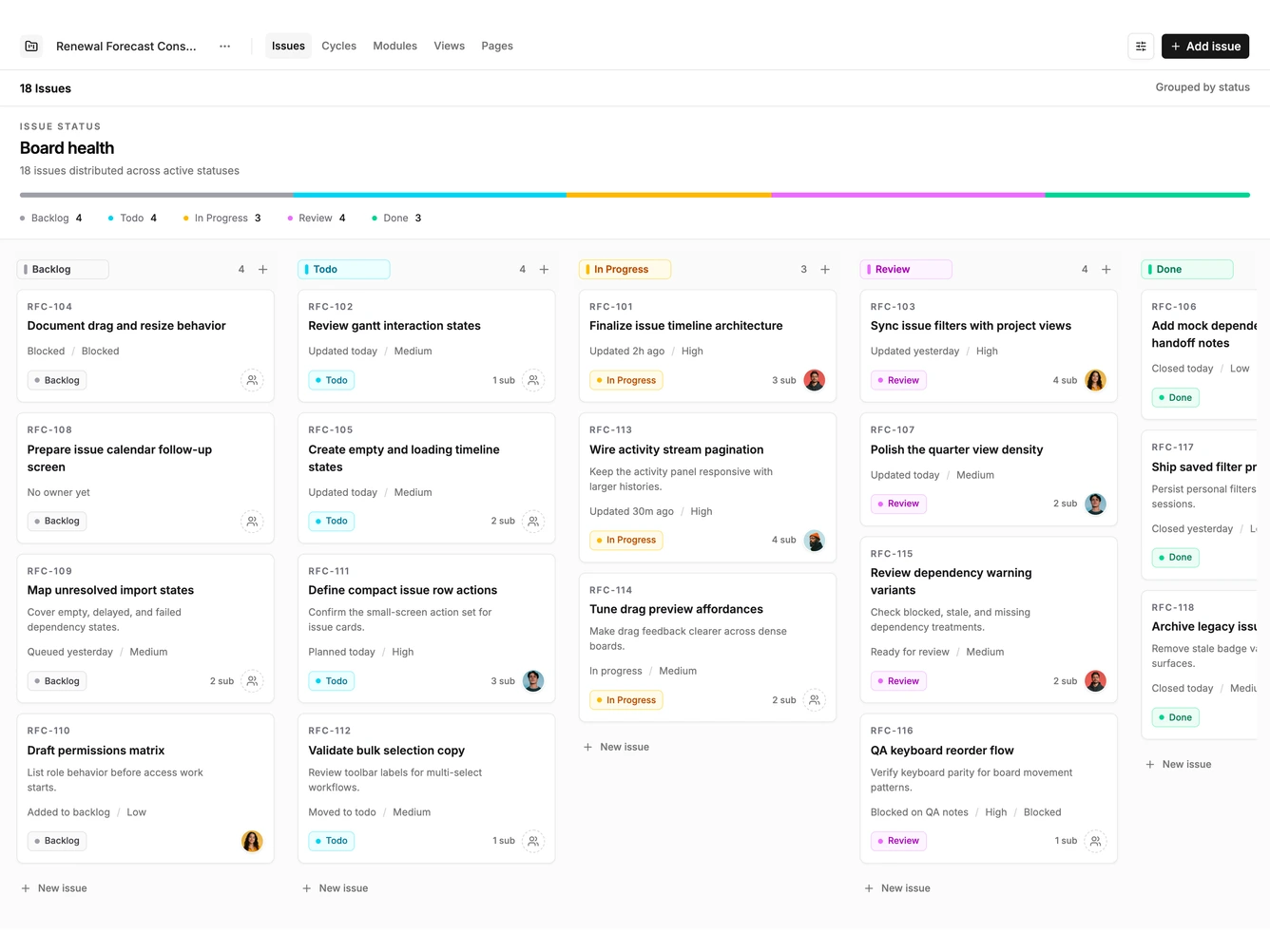Open In Progress status chip on RFC-101

[x=626, y=380]
